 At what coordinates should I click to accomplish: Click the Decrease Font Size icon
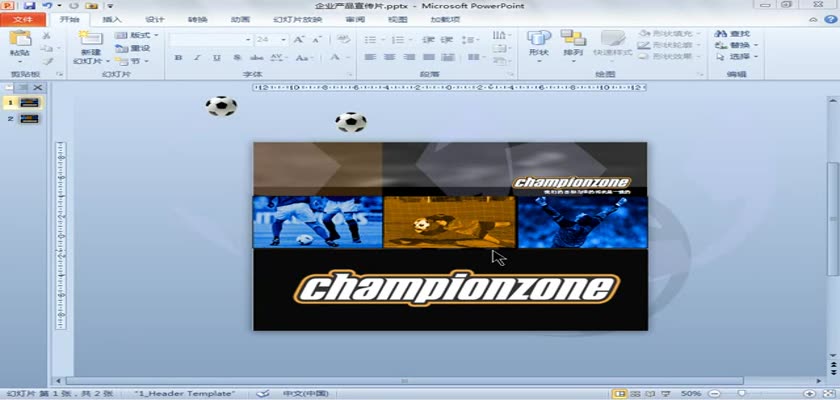coord(317,40)
